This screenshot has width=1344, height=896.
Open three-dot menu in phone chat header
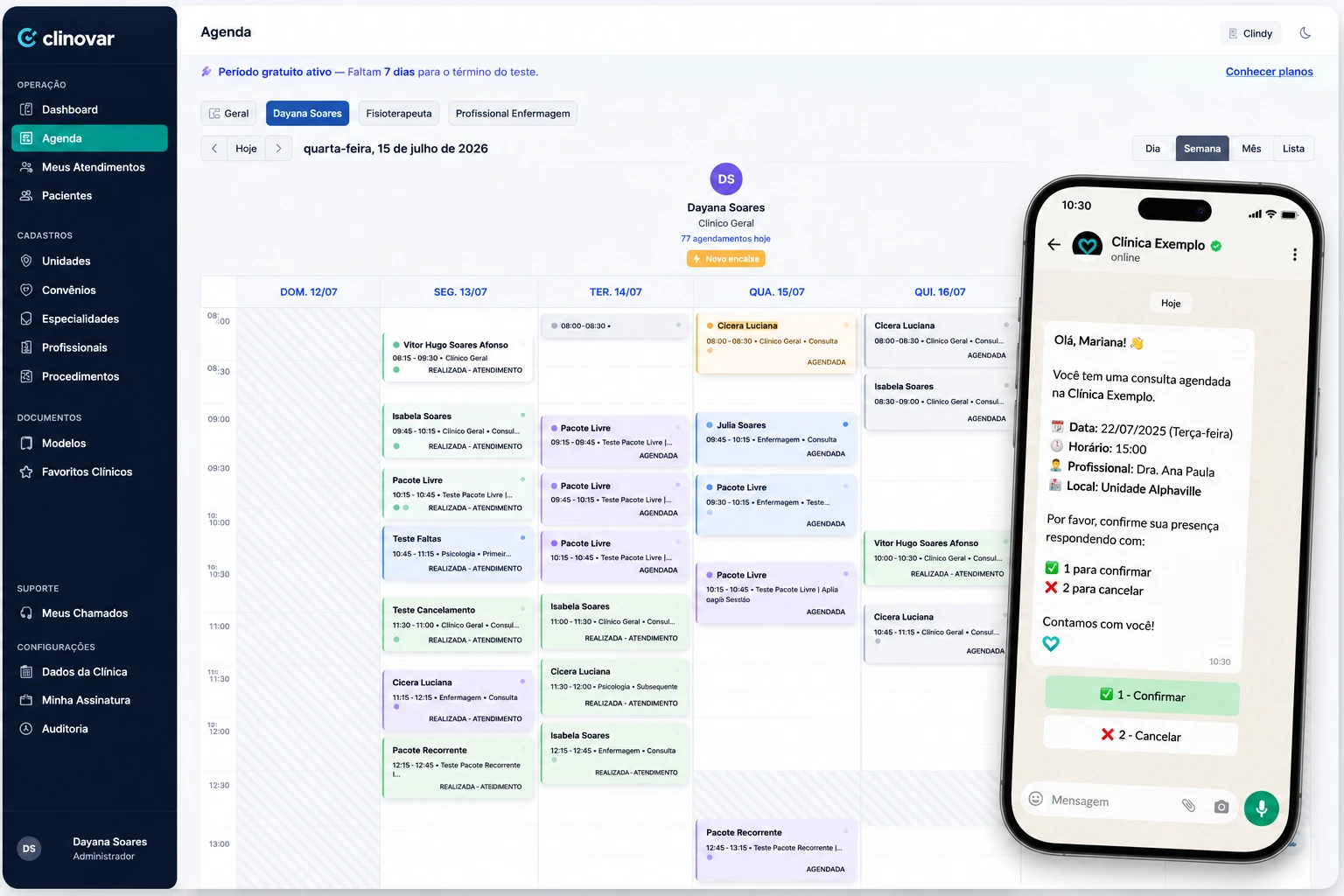click(x=1295, y=255)
